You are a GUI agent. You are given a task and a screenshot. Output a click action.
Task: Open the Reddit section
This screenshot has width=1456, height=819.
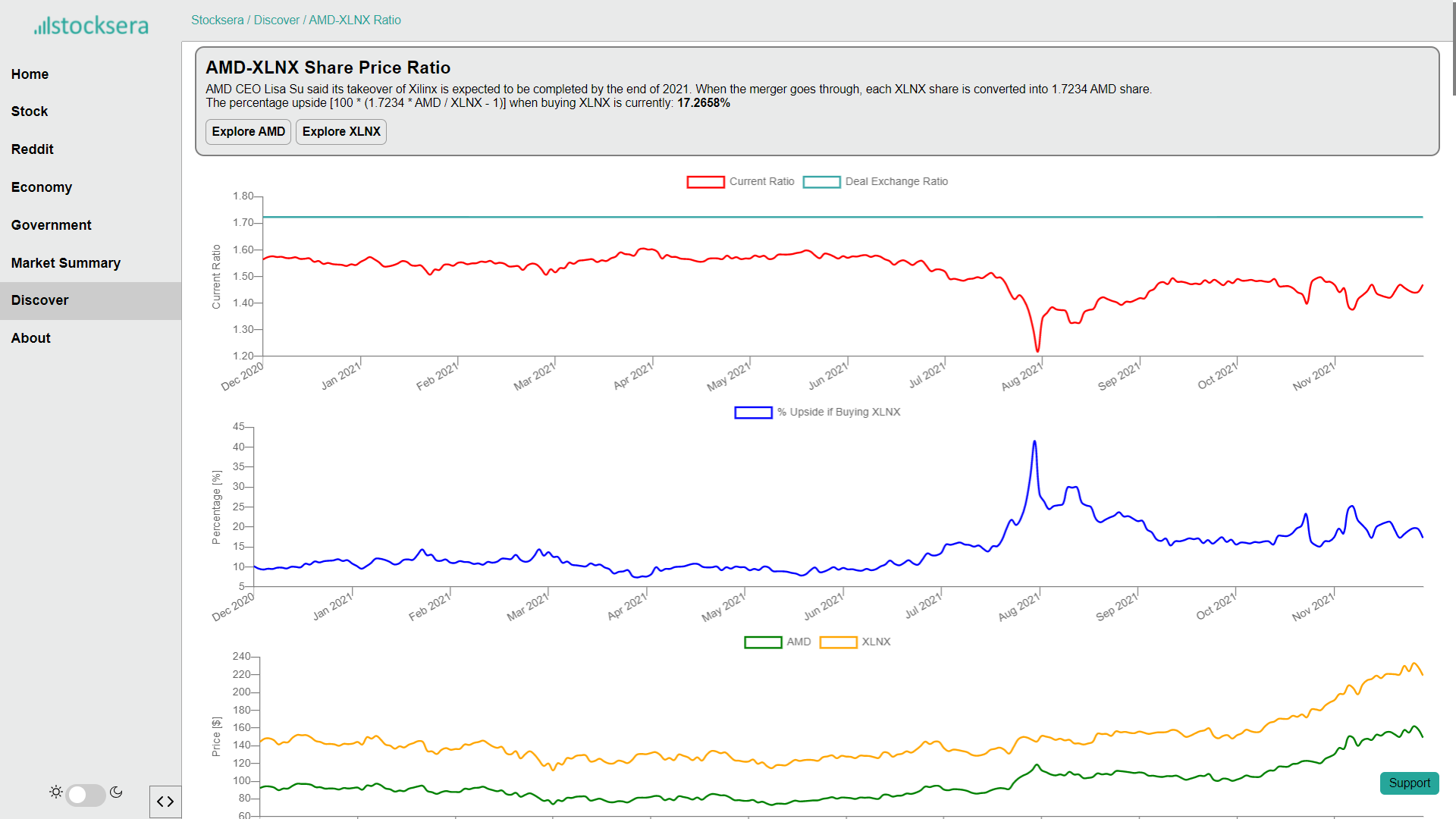[x=32, y=149]
